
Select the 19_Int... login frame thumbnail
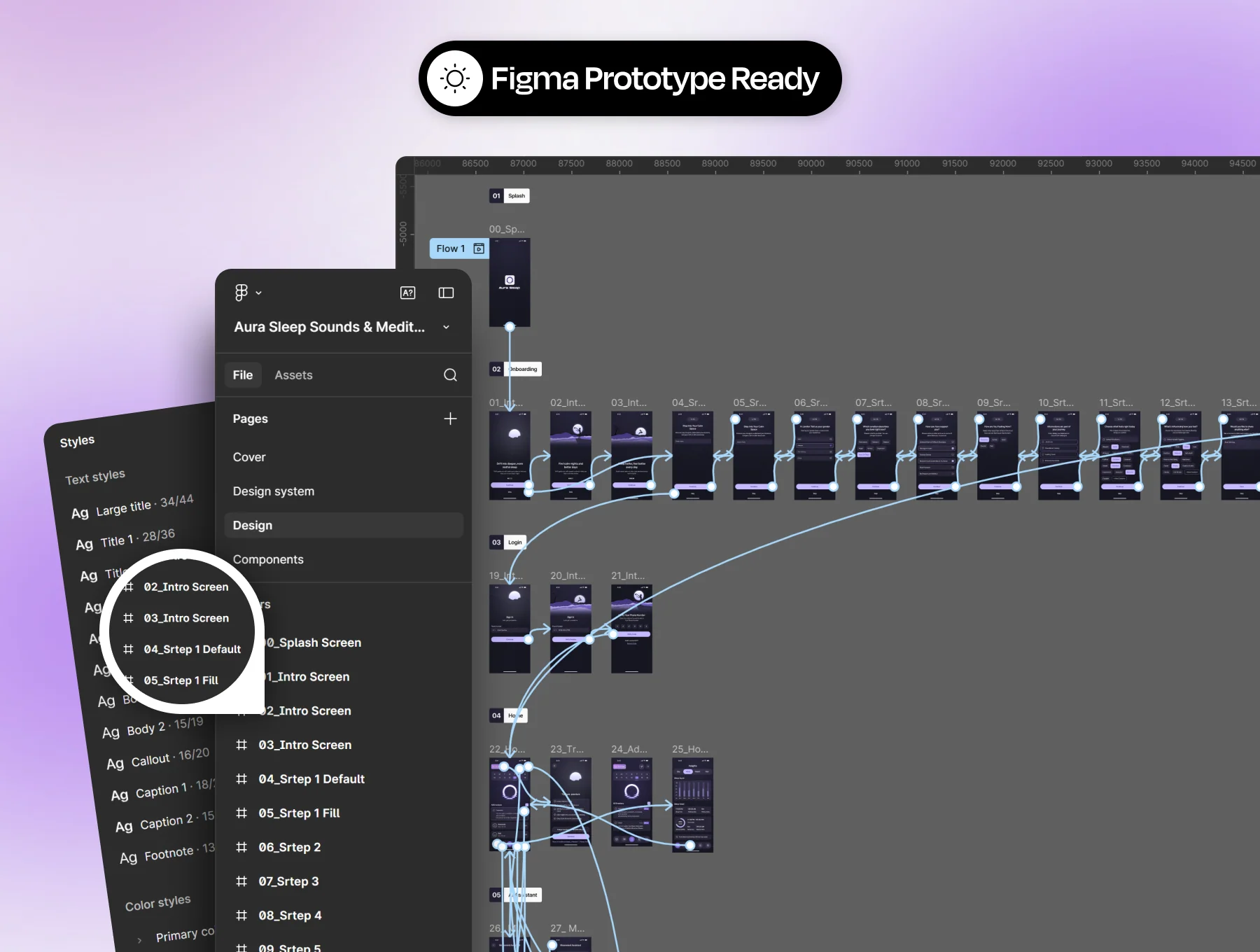coord(510,629)
